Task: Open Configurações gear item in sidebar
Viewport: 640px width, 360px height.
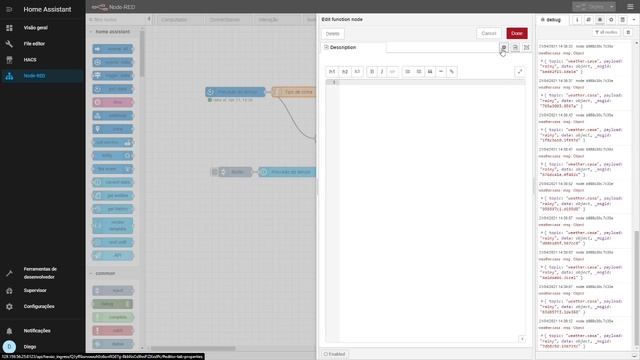Action: click(42, 307)
